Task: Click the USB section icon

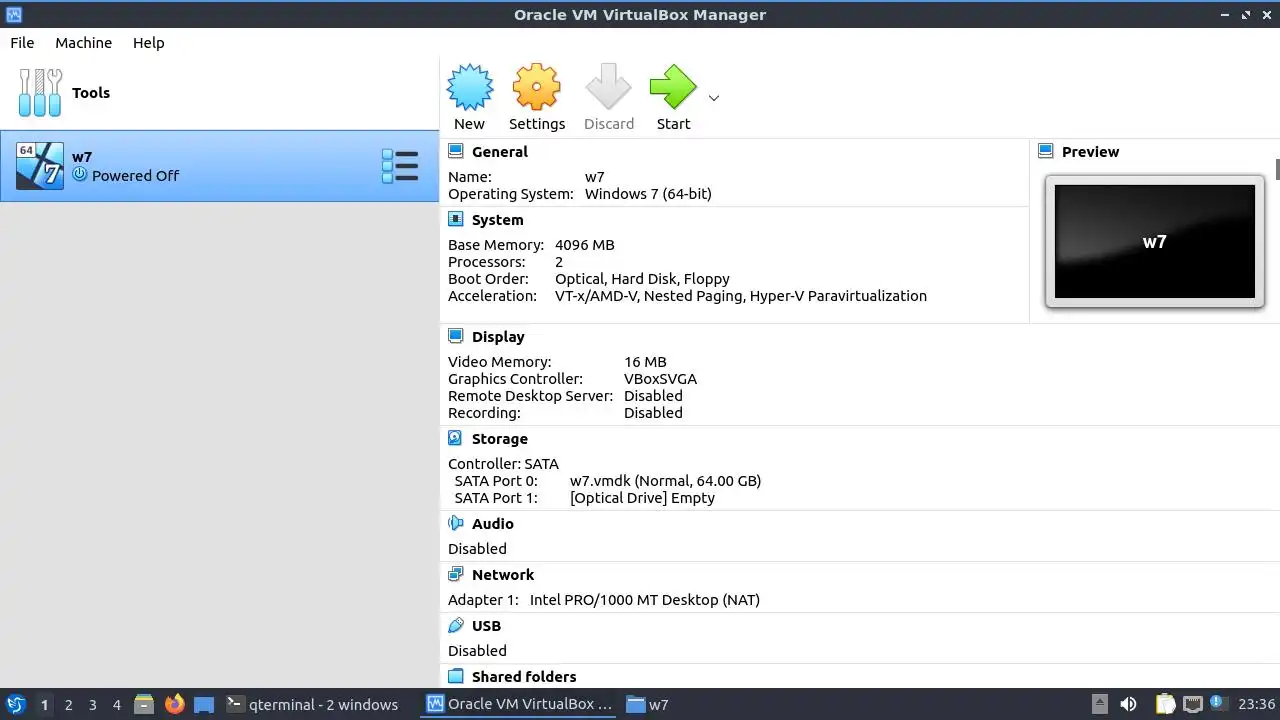Action: pos(456,625)
